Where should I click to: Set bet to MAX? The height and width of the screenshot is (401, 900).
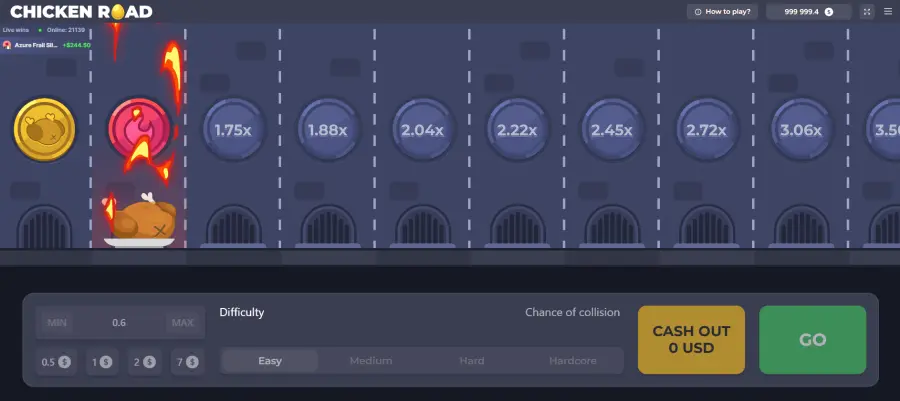(x=183, y=322)
